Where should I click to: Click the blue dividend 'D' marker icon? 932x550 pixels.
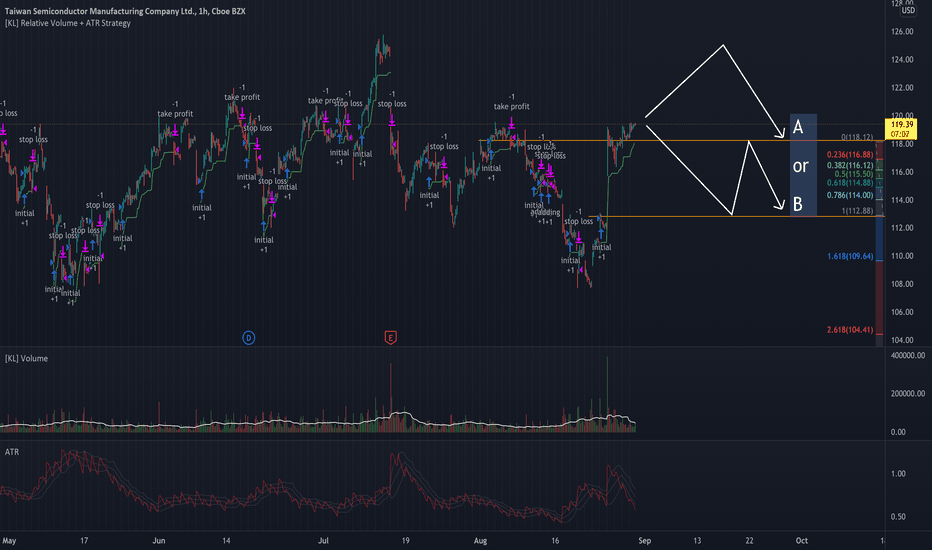pos(248,338)
